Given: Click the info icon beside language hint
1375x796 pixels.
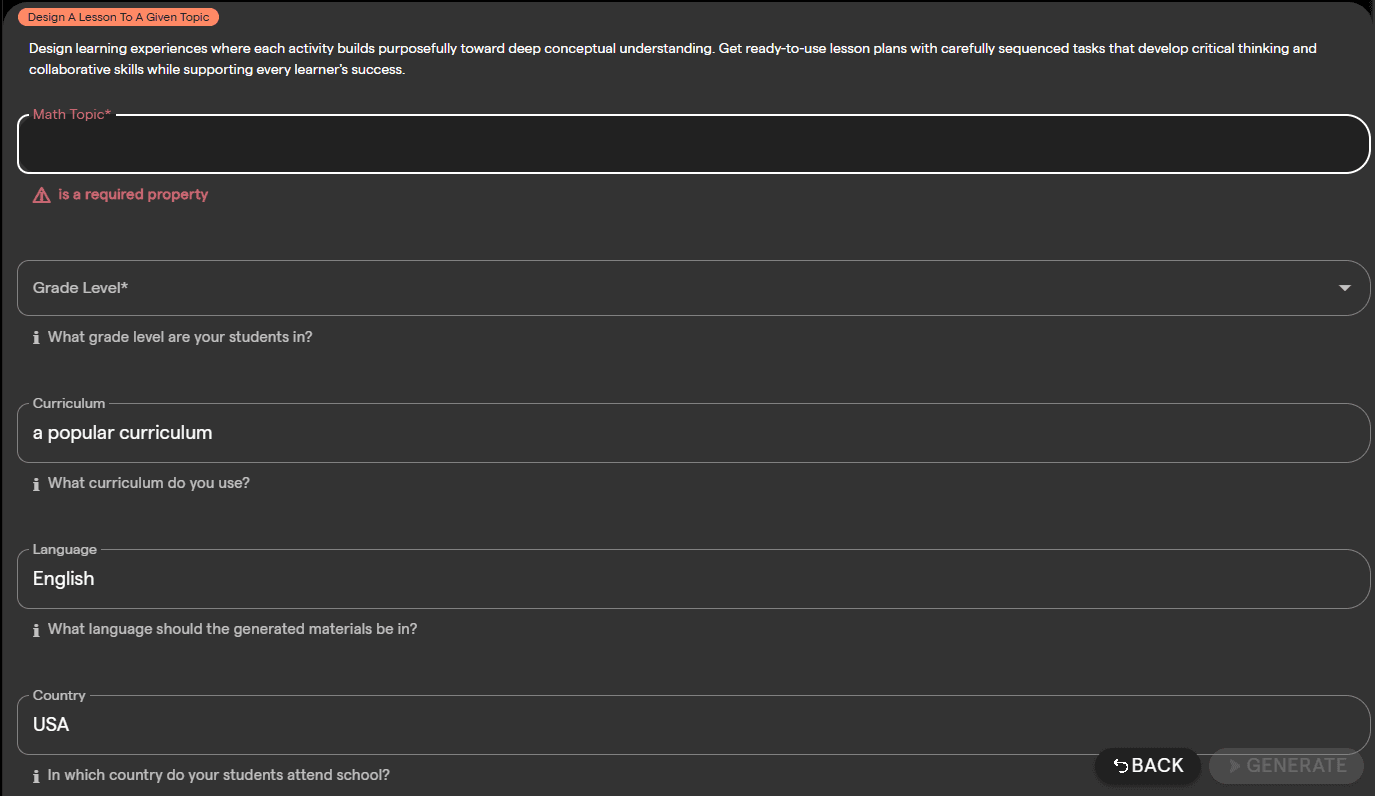Looking at the screenshot, I should tap(36, 630).
